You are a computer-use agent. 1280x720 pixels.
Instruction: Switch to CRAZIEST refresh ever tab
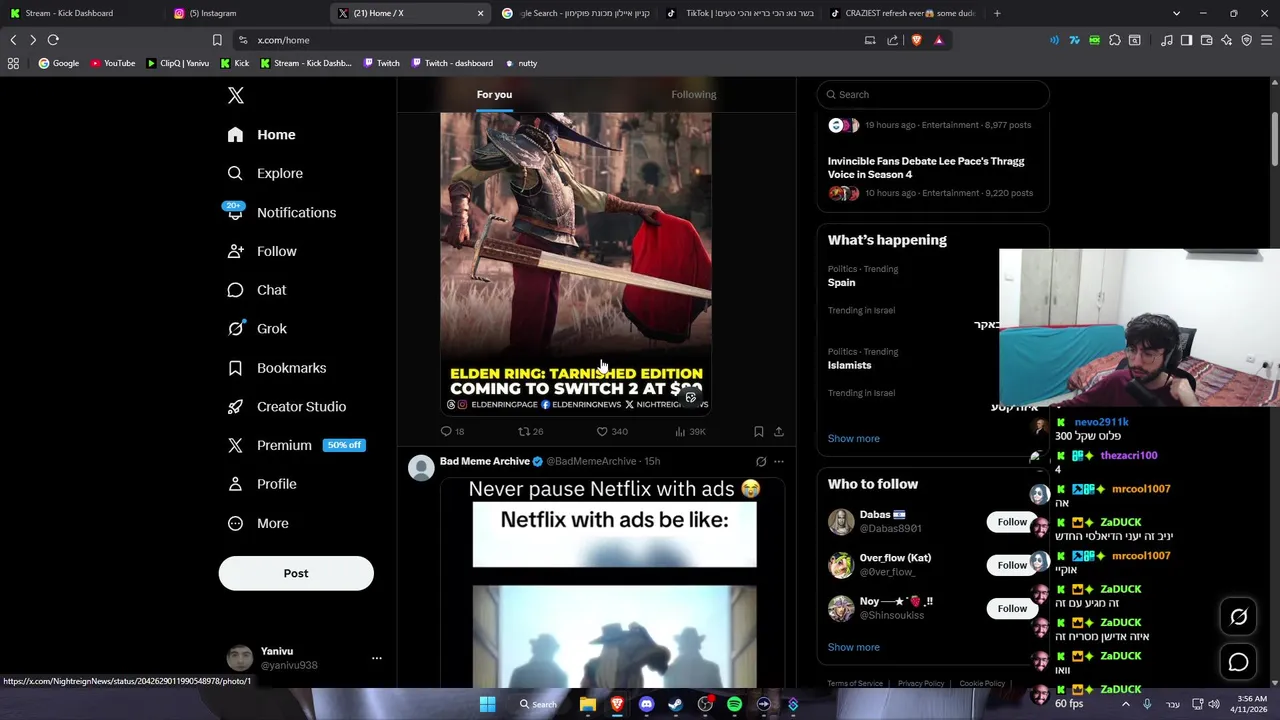[905, 13]
